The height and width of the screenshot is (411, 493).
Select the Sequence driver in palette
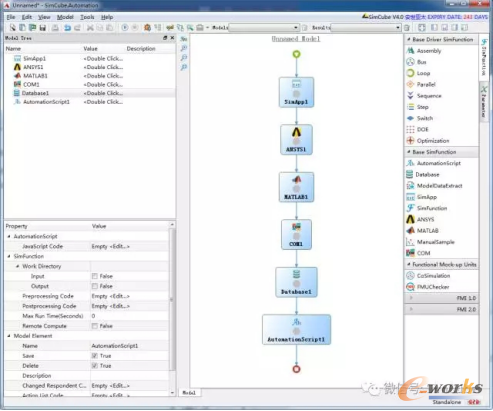pos(424,96)
